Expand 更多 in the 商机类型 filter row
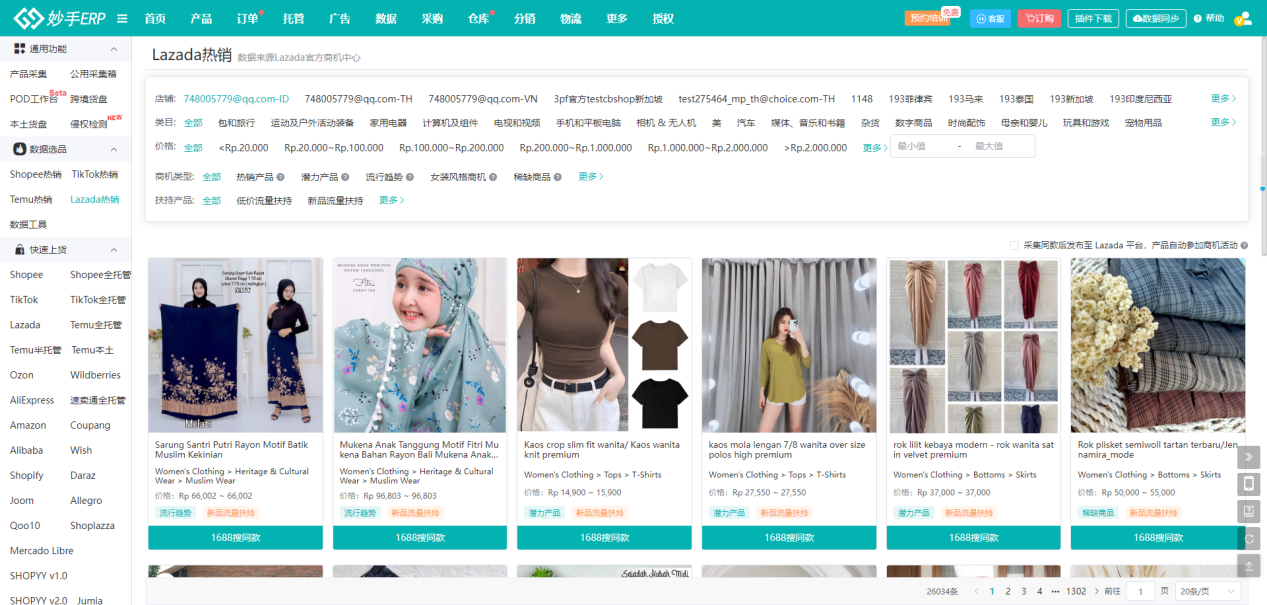1267x605 pixels. [591, 177]
